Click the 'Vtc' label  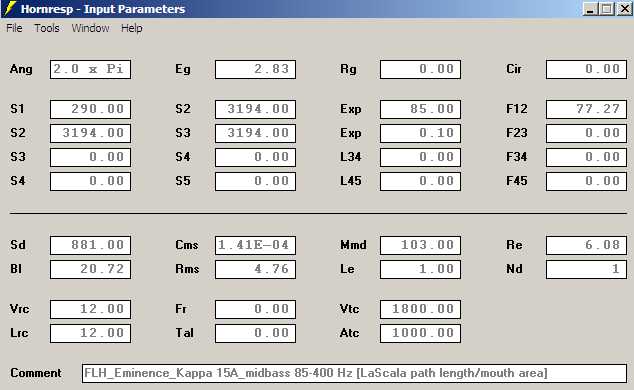click(349, 309)
